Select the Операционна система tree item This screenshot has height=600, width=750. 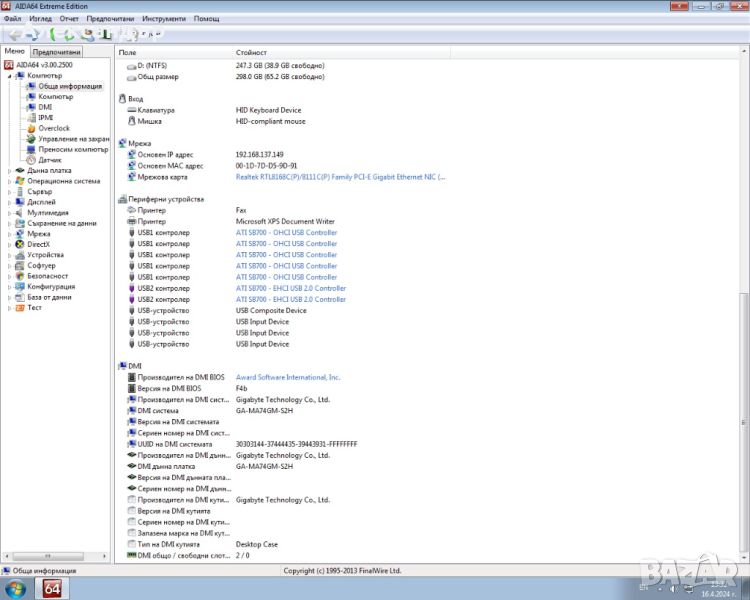click(63, 181)
